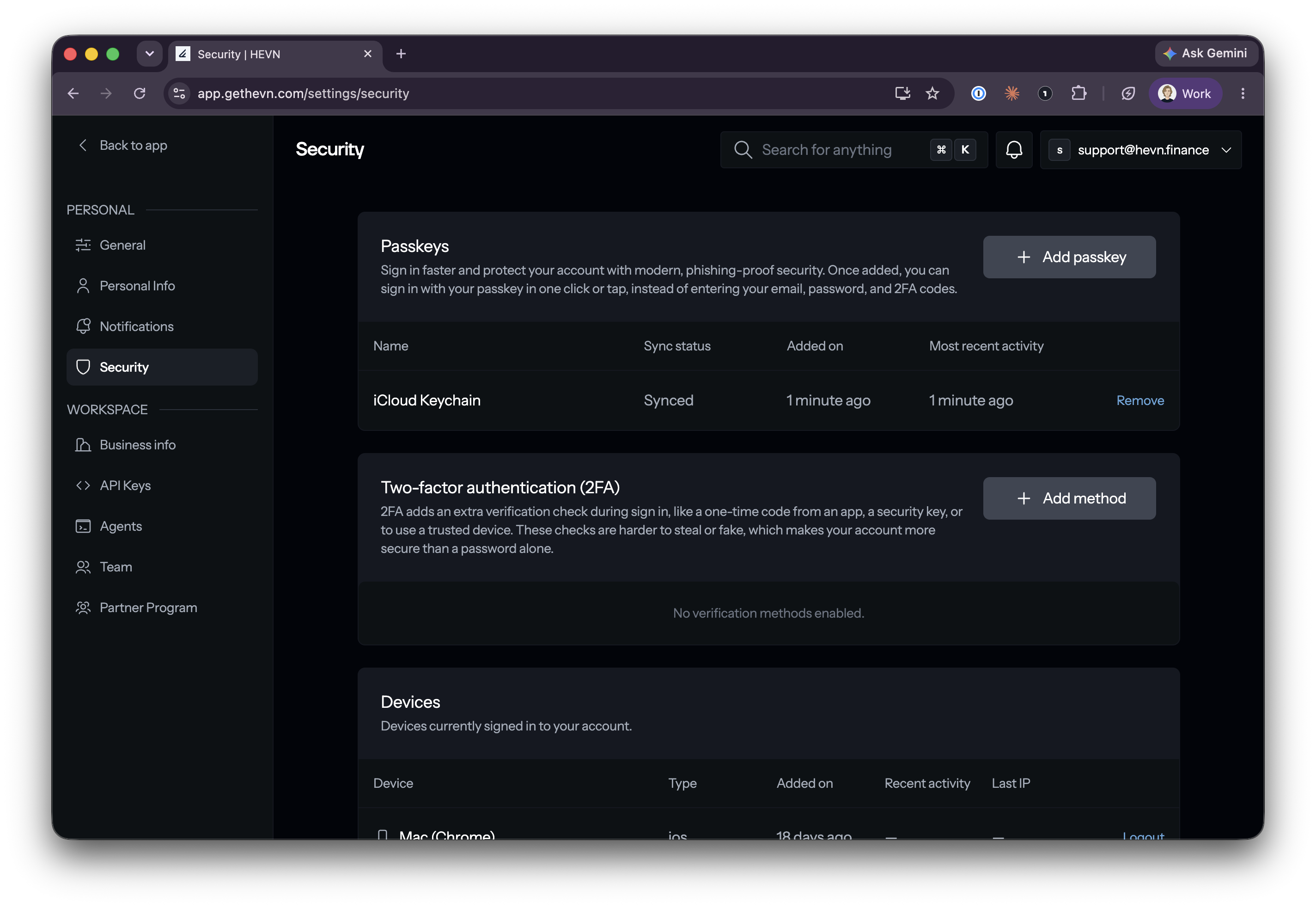1316x908 pixels.
Task: Click Back to app link text
Action: pyautogui.click(x=133, y=145)
